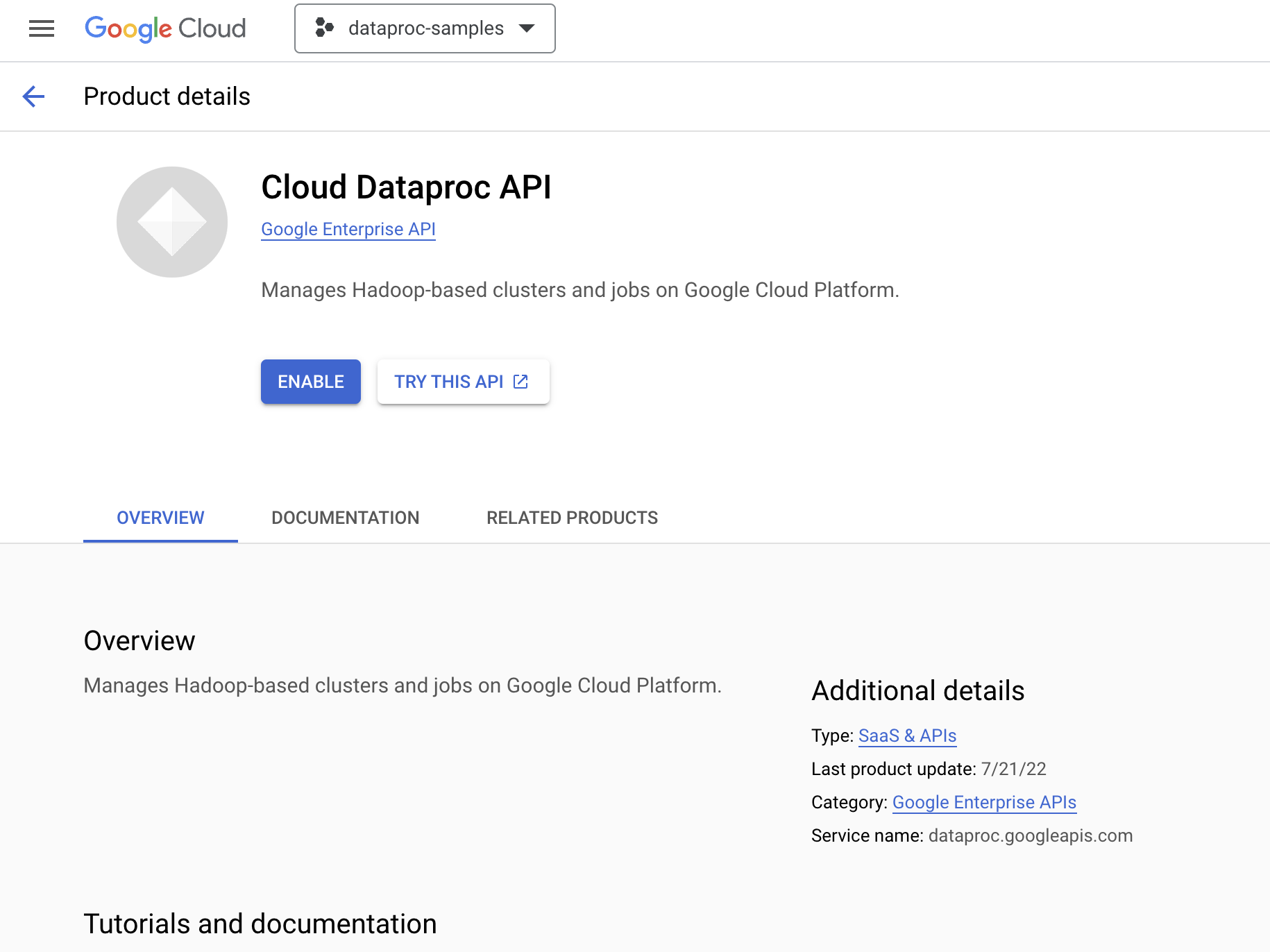This screenshot has width=1270, height=952.
Task: Click the project hexagon icon in selector
Action: (x=325, y=28)
